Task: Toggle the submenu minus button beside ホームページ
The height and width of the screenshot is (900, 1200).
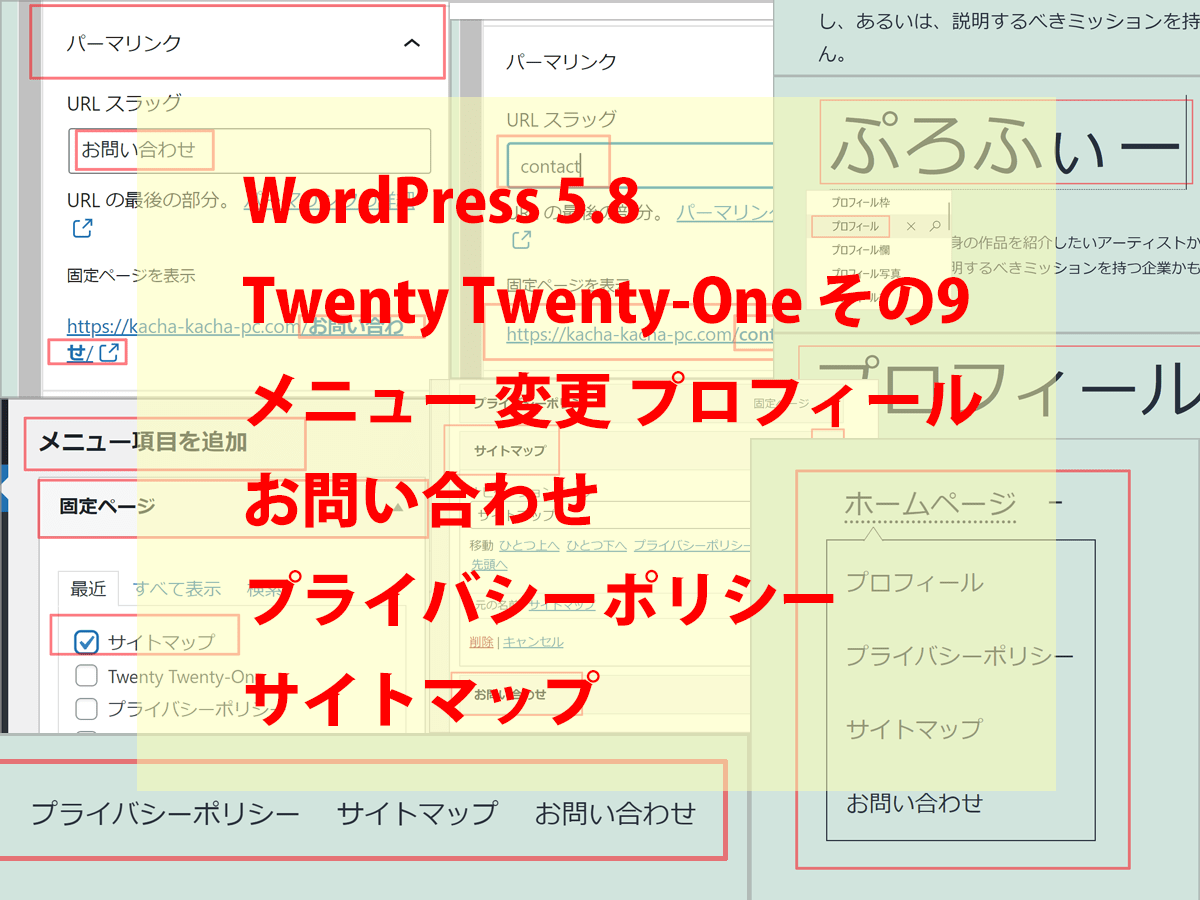Action: [x=1057, y=502]
